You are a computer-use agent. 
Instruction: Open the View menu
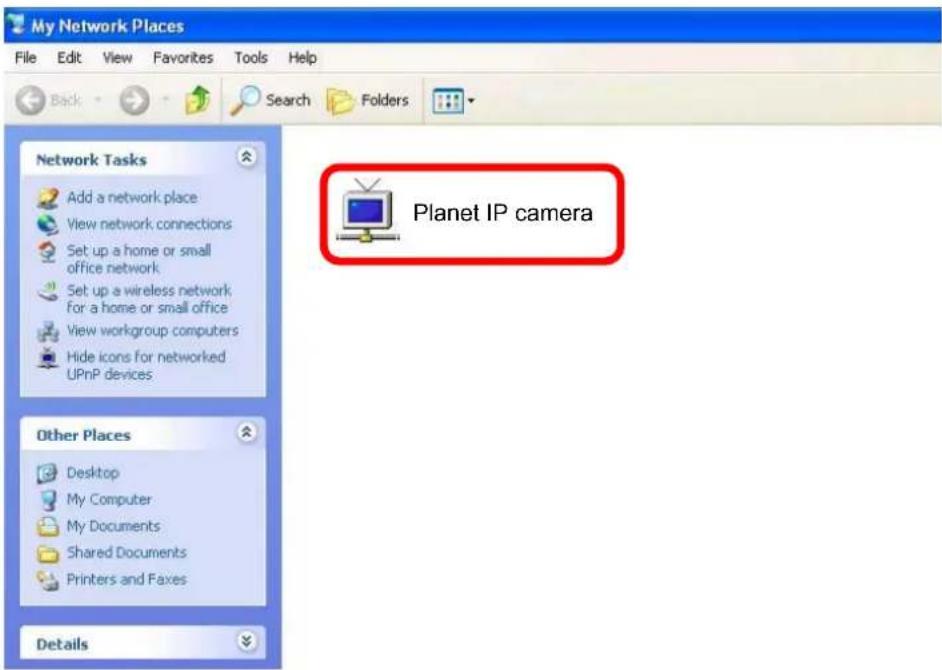(117, 58)
